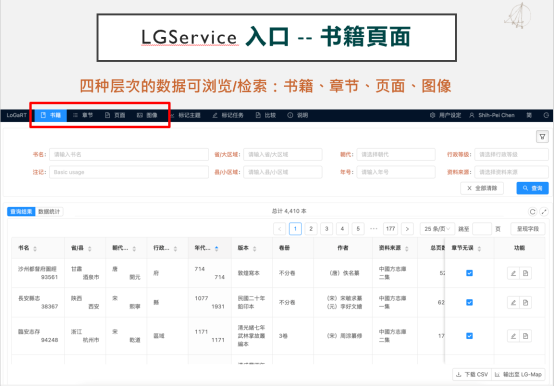Edit the 長安縣志 row with pencil icon
This screenshot has width=554, height=386.
pos(513,302)
